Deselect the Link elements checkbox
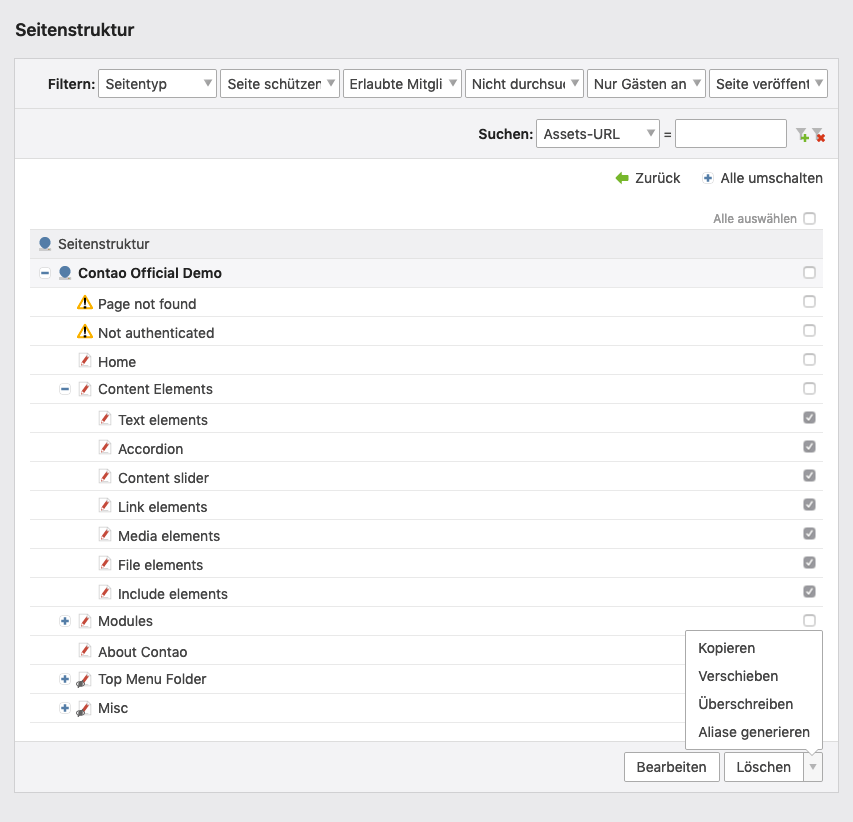 tap(809, 504)
